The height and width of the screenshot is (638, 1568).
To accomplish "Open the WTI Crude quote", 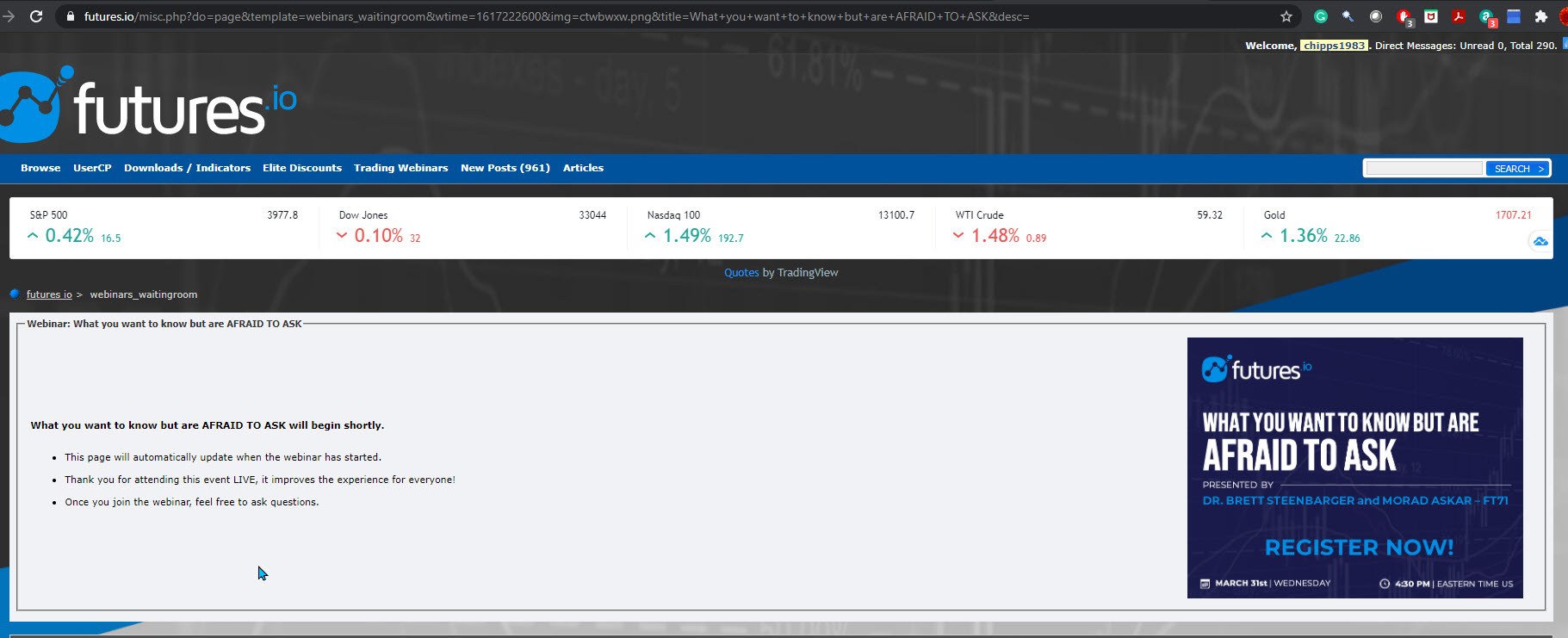I will pyautogui.click(x=1089, y=228).
